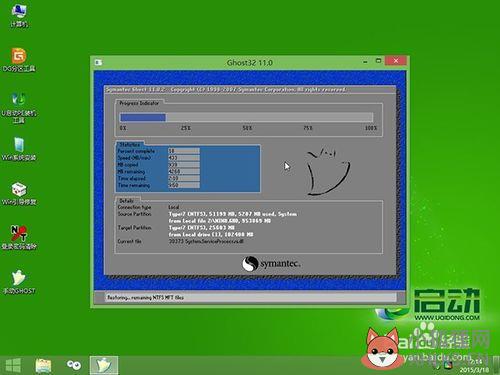
Task: Open the 手动GHOST desktop shortcut
Action: coord(19,282)
